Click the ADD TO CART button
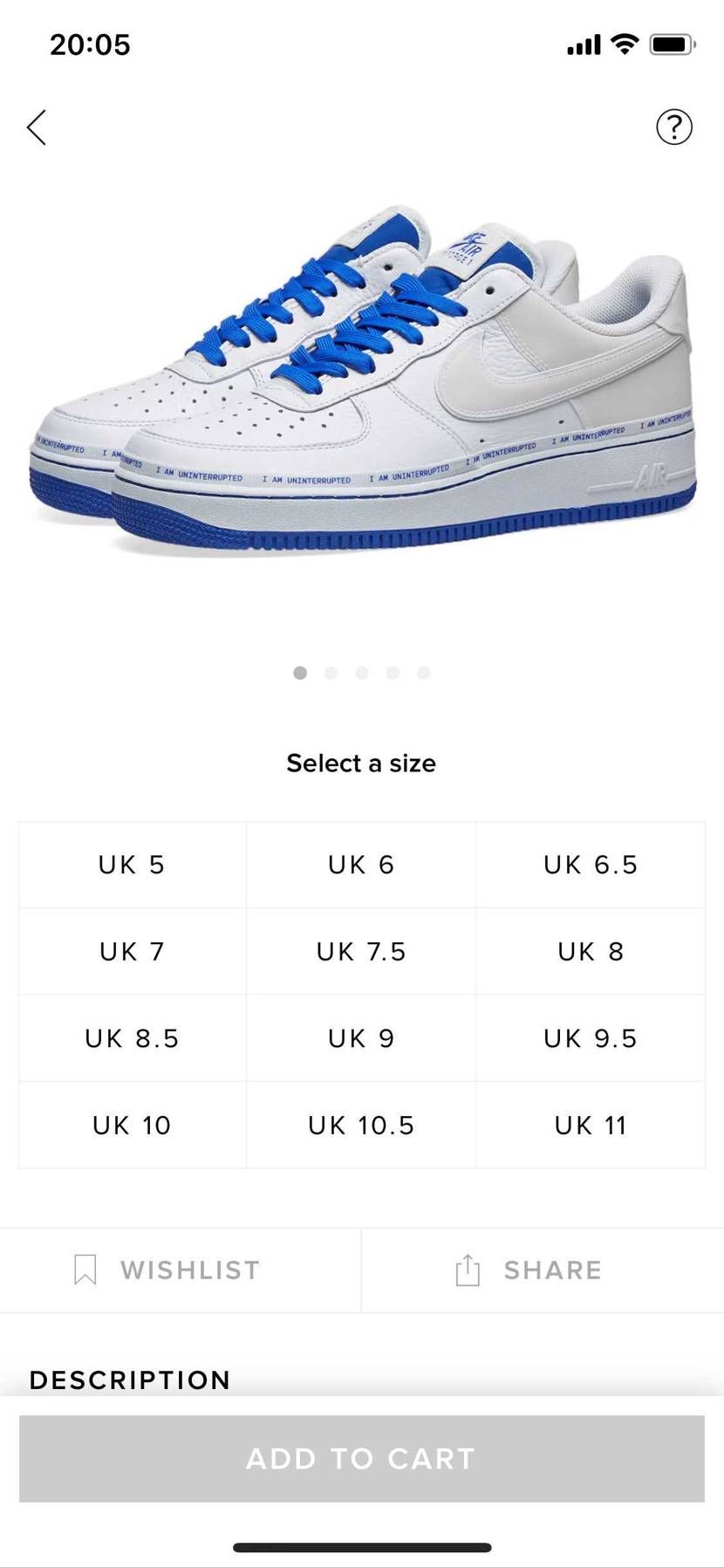 pyautogui.click(x=362, y=1458)
